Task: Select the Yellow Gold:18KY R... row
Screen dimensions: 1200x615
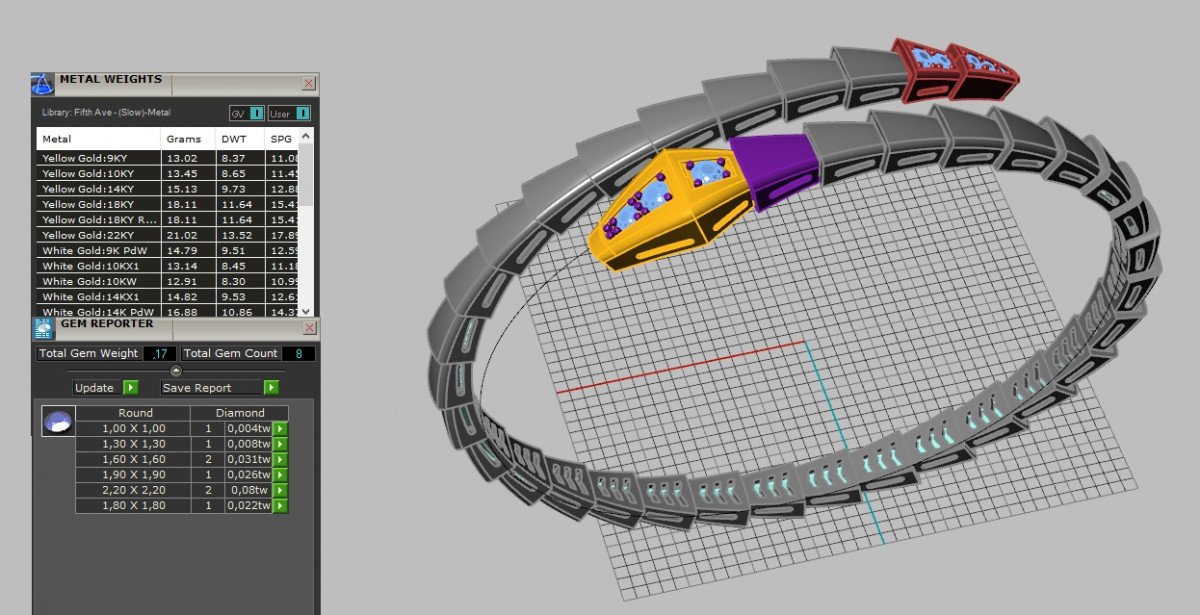Action: tap(168, 220)
